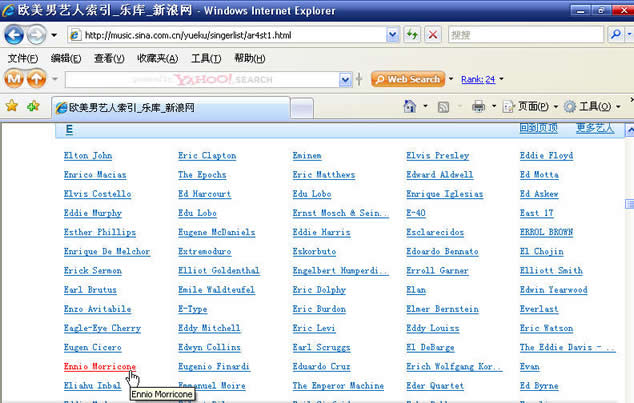634x403 pixels.
Task: Expand the Yahoo search box dropdown
Action: tap(345, 80)
